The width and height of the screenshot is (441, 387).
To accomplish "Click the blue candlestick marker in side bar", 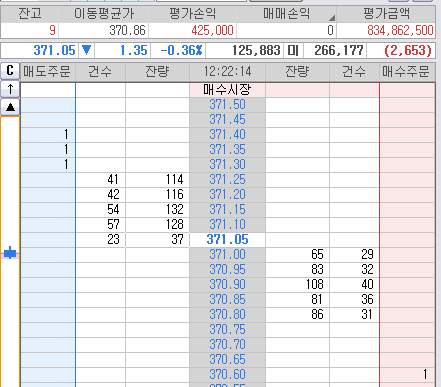I will [10, 253].
